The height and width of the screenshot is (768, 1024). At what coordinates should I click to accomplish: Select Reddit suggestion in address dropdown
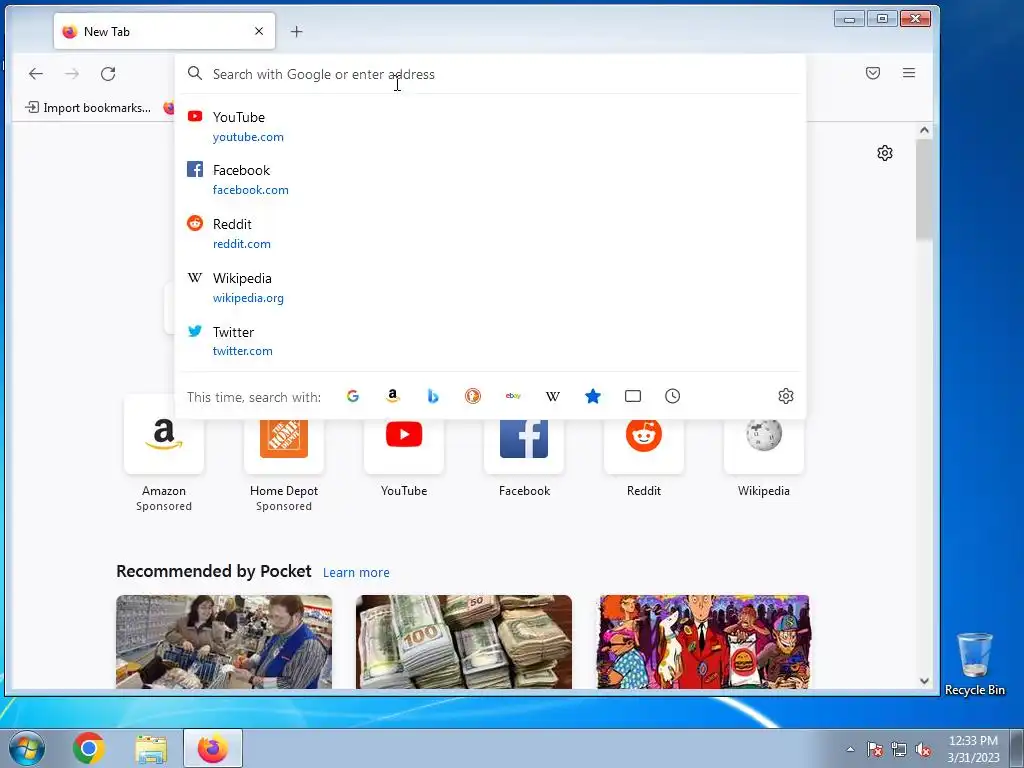click(490, 233)
